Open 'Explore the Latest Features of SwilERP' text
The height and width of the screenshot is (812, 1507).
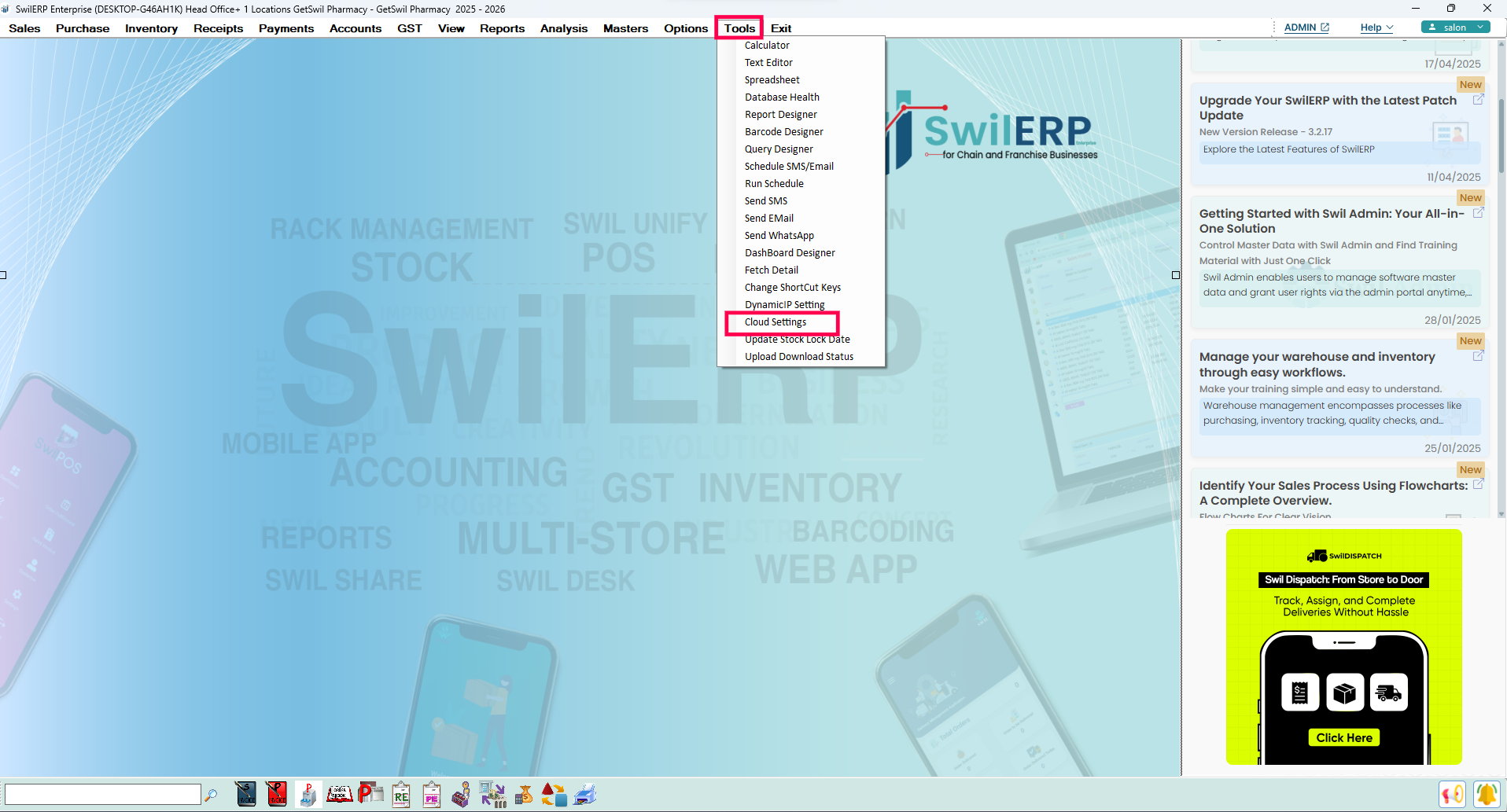click(1288, 149)
